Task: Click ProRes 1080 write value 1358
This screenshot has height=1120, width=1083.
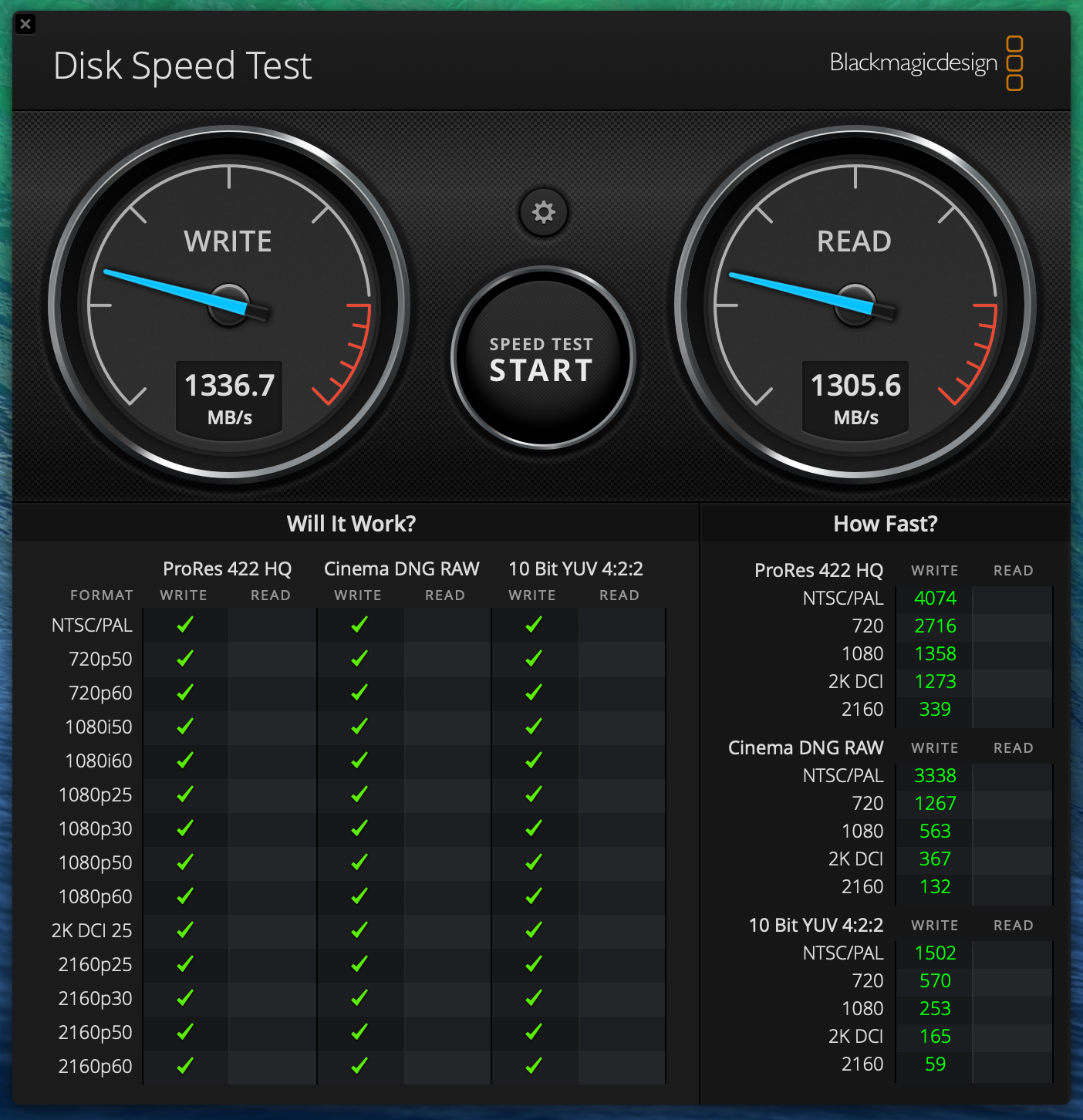Action: pos(935,653)
